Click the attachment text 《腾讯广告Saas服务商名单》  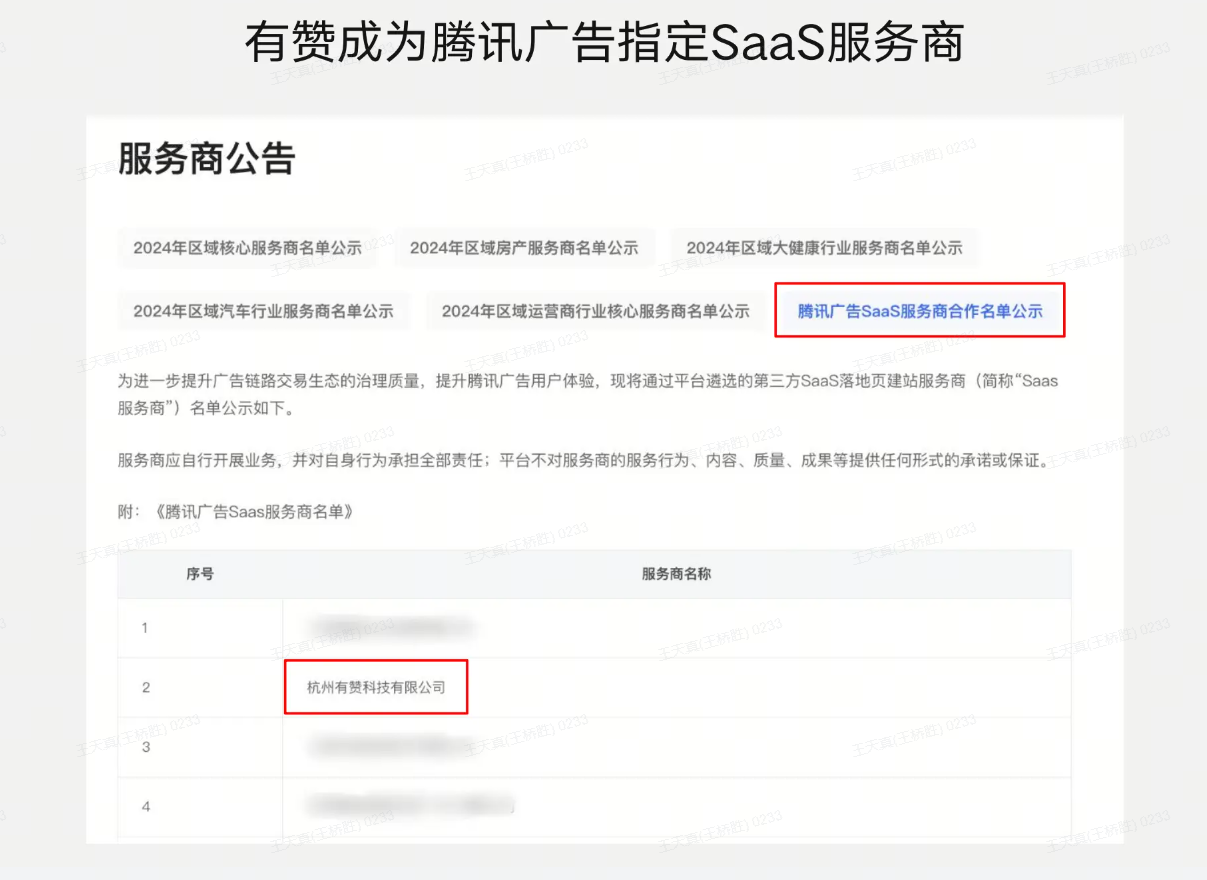[x=255, y=512]
